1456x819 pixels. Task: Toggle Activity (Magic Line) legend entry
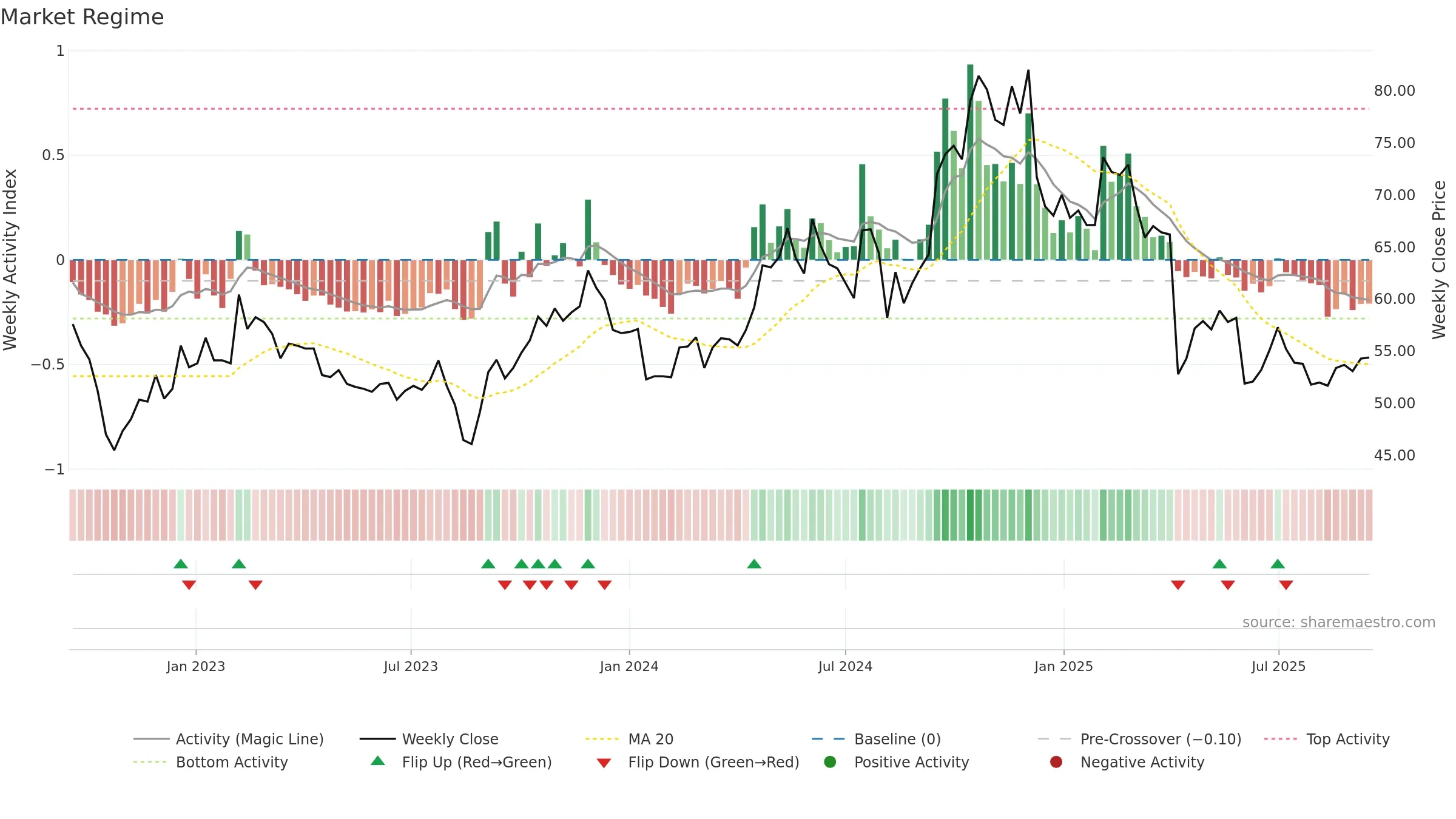point(229,739)
